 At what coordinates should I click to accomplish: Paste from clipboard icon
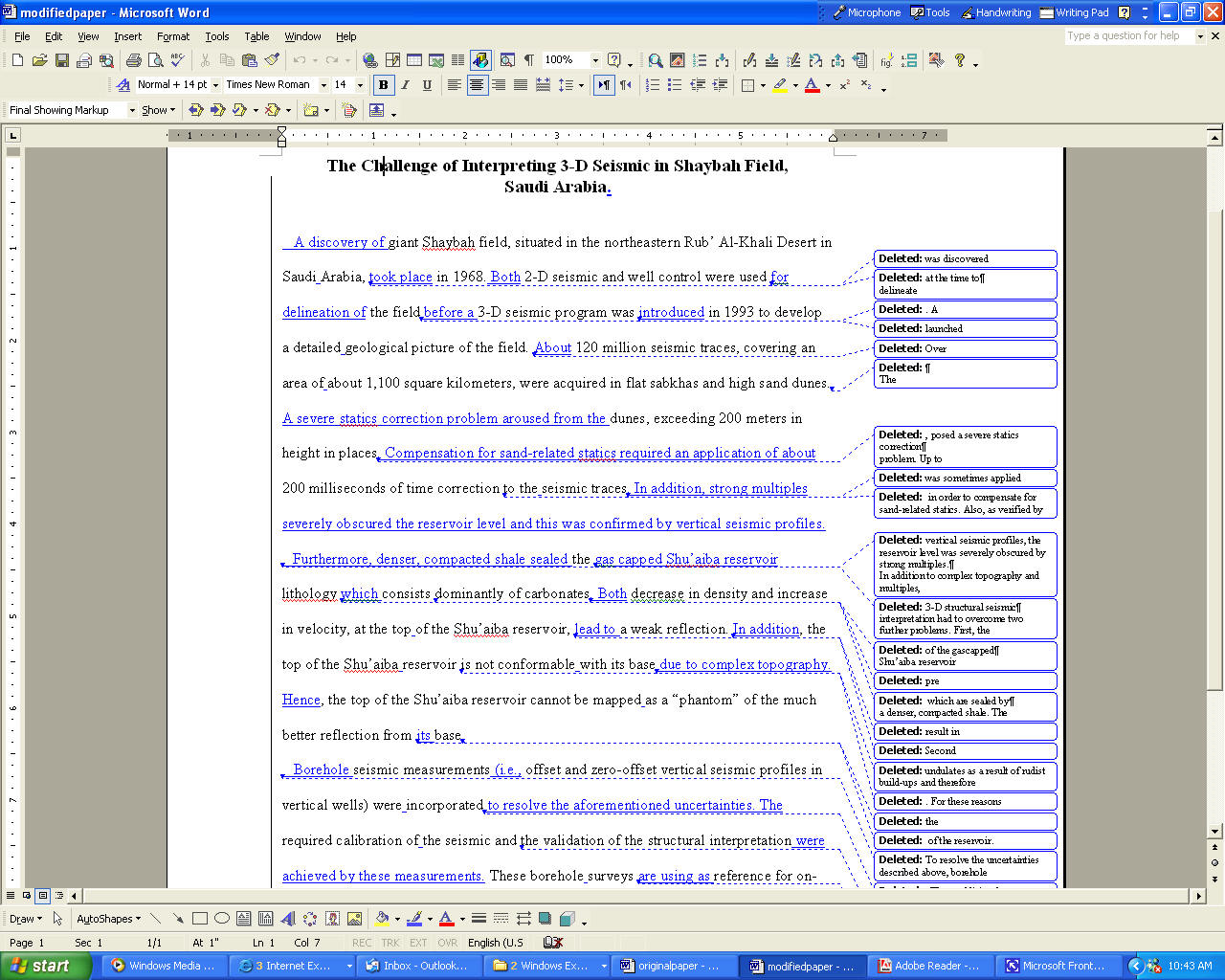coord(250,60)
